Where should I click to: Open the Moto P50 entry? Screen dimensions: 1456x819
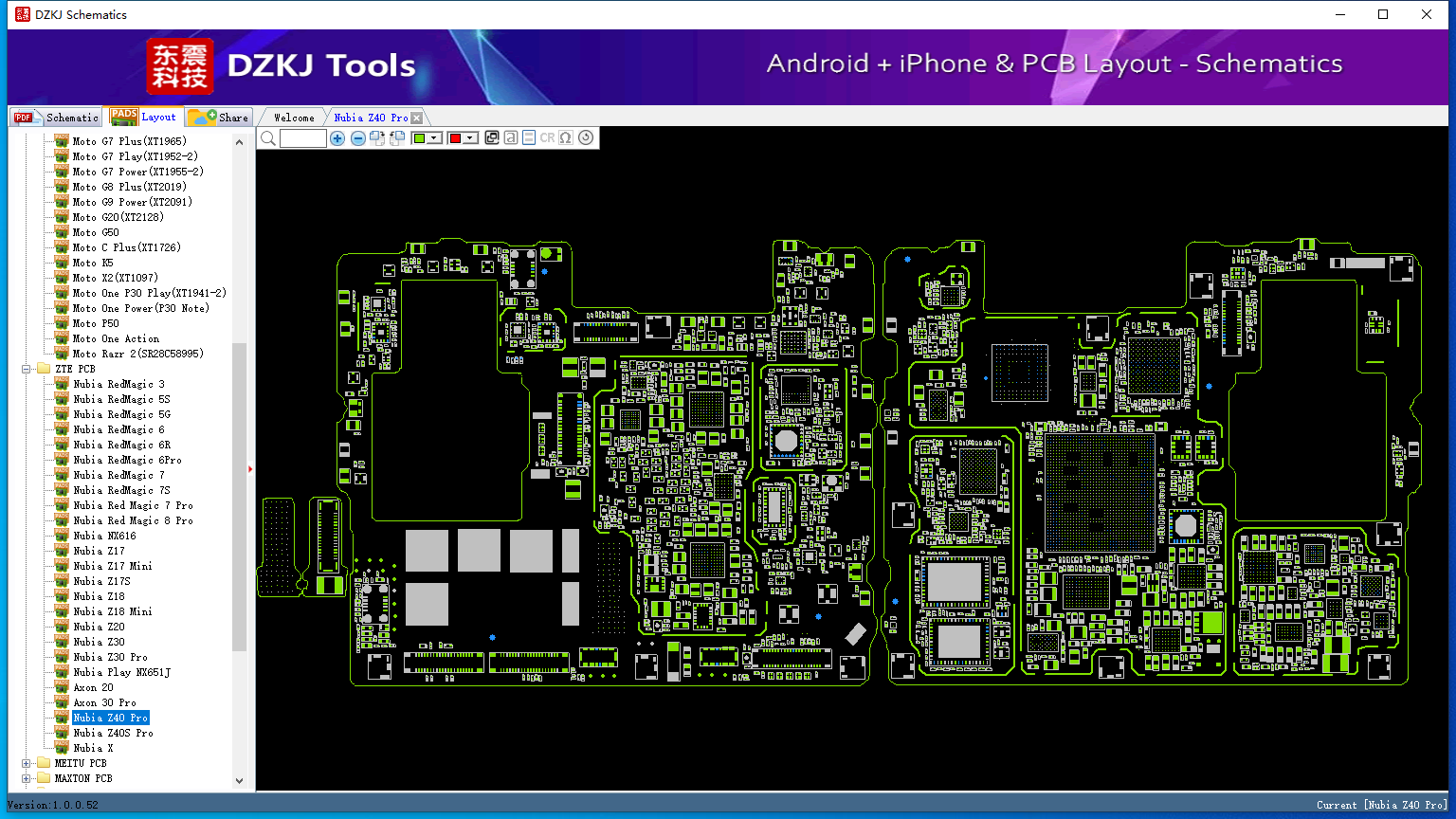pyautogui.click(x=96, y=323)
